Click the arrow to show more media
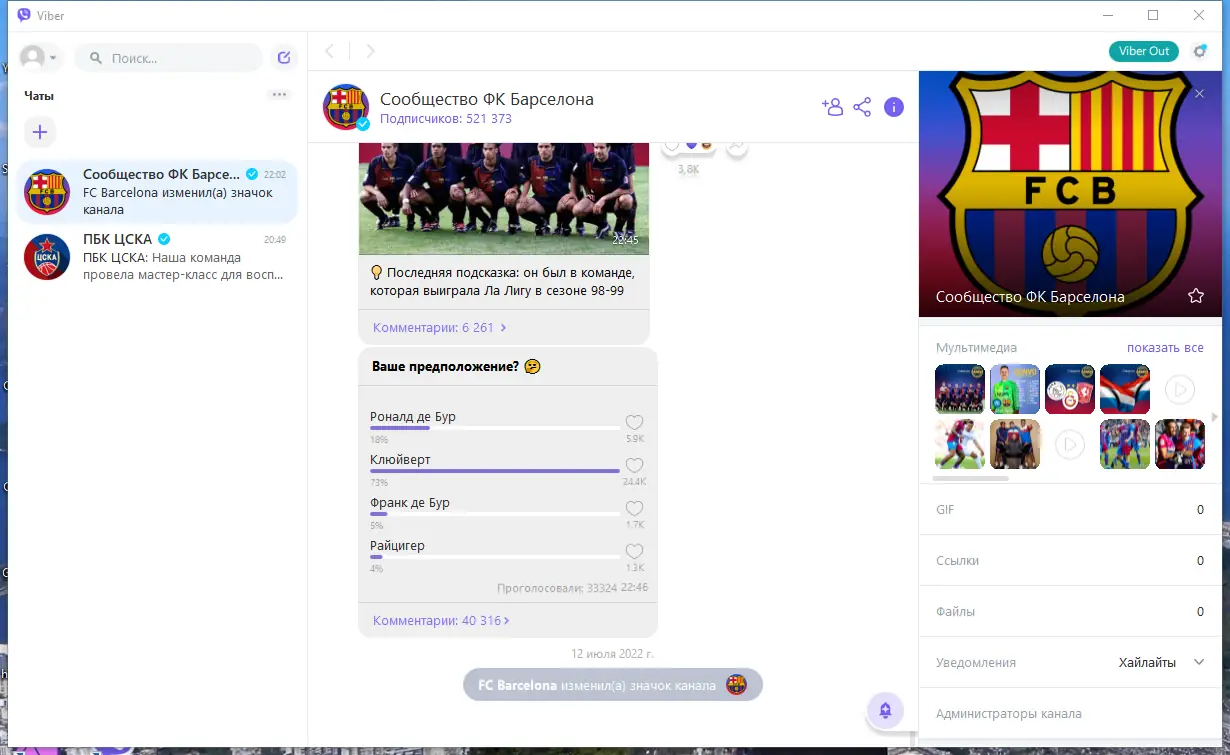This screenshot has width=1230, height=755. (x=1214, y=417)
